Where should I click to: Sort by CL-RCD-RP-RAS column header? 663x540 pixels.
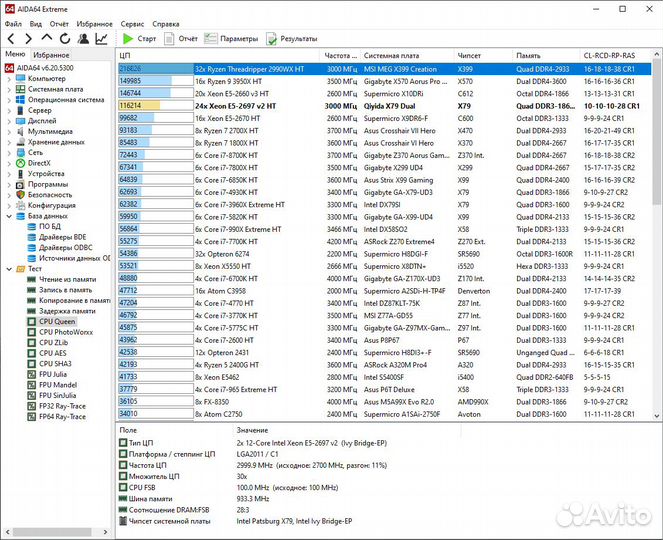(616, 55)
